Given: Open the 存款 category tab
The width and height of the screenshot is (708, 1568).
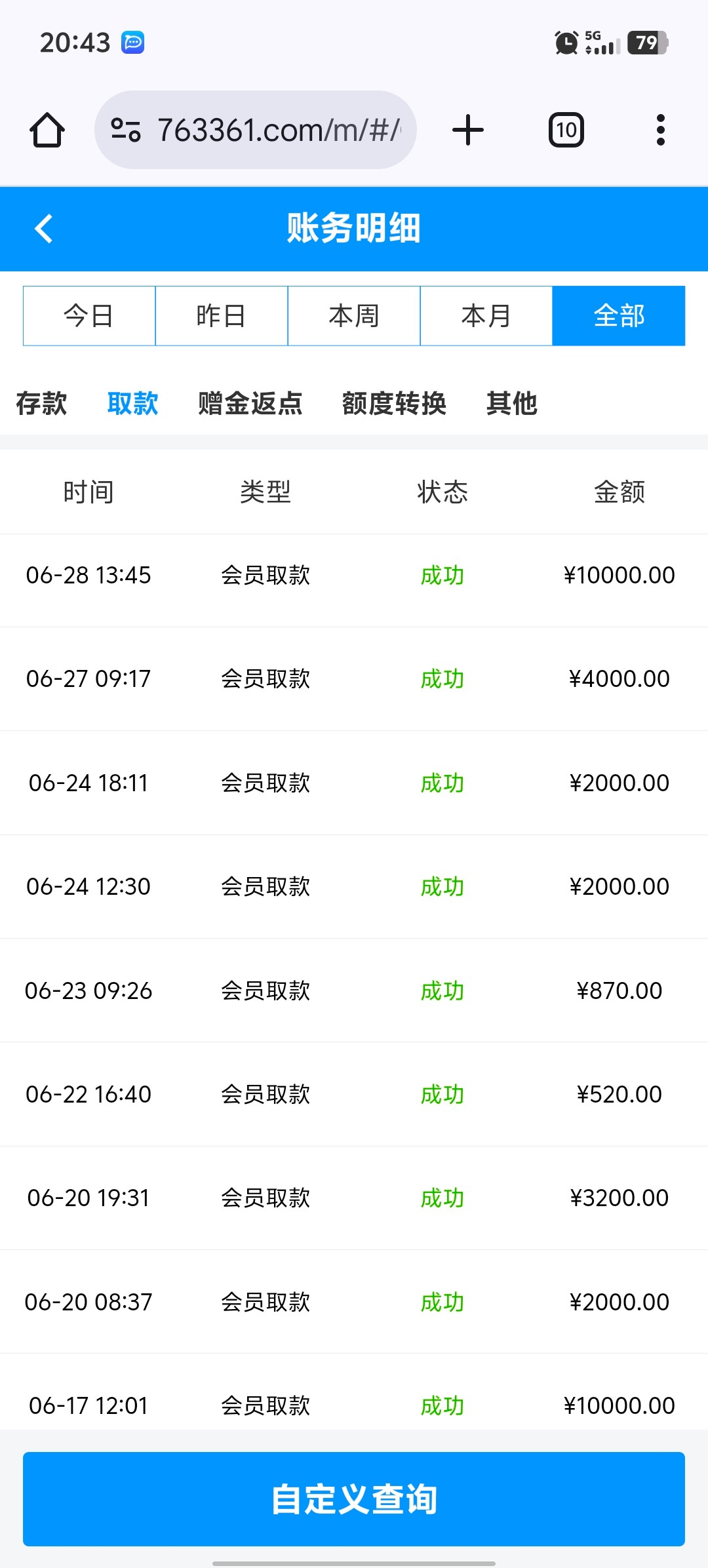Looking at the screenshot, I should coord(41,403).
